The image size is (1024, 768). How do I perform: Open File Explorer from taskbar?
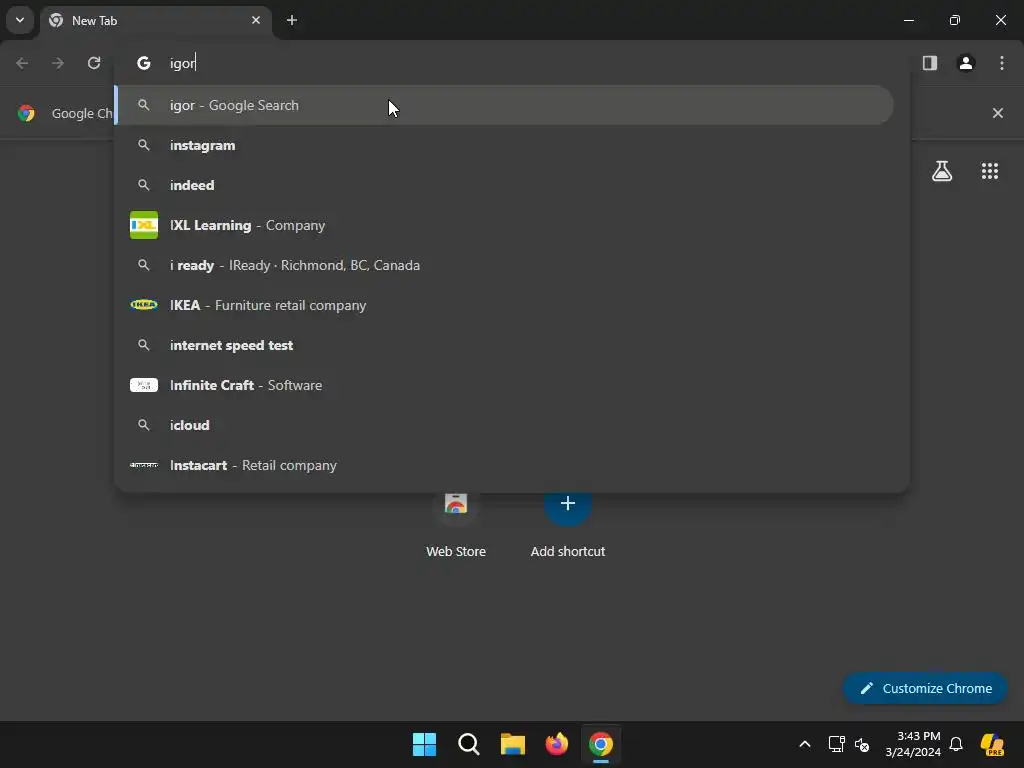click(x=513, y=744)
